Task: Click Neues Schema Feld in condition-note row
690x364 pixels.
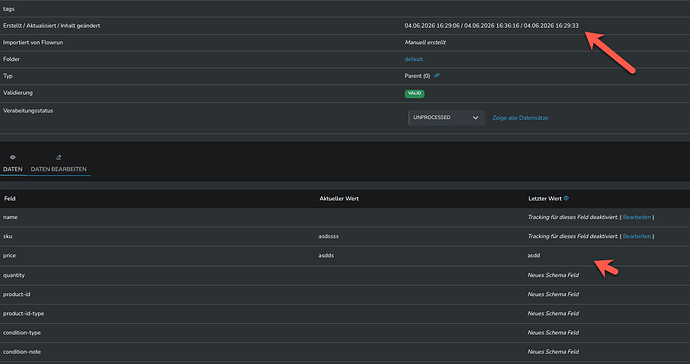Action: pos(553,352)
